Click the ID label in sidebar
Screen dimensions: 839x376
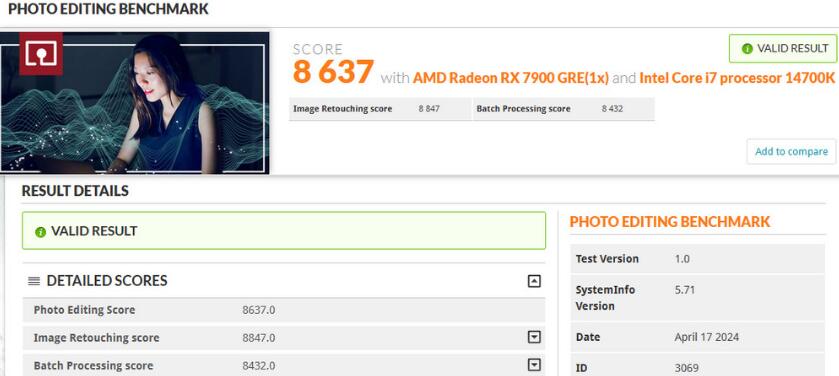pos(581,369)
